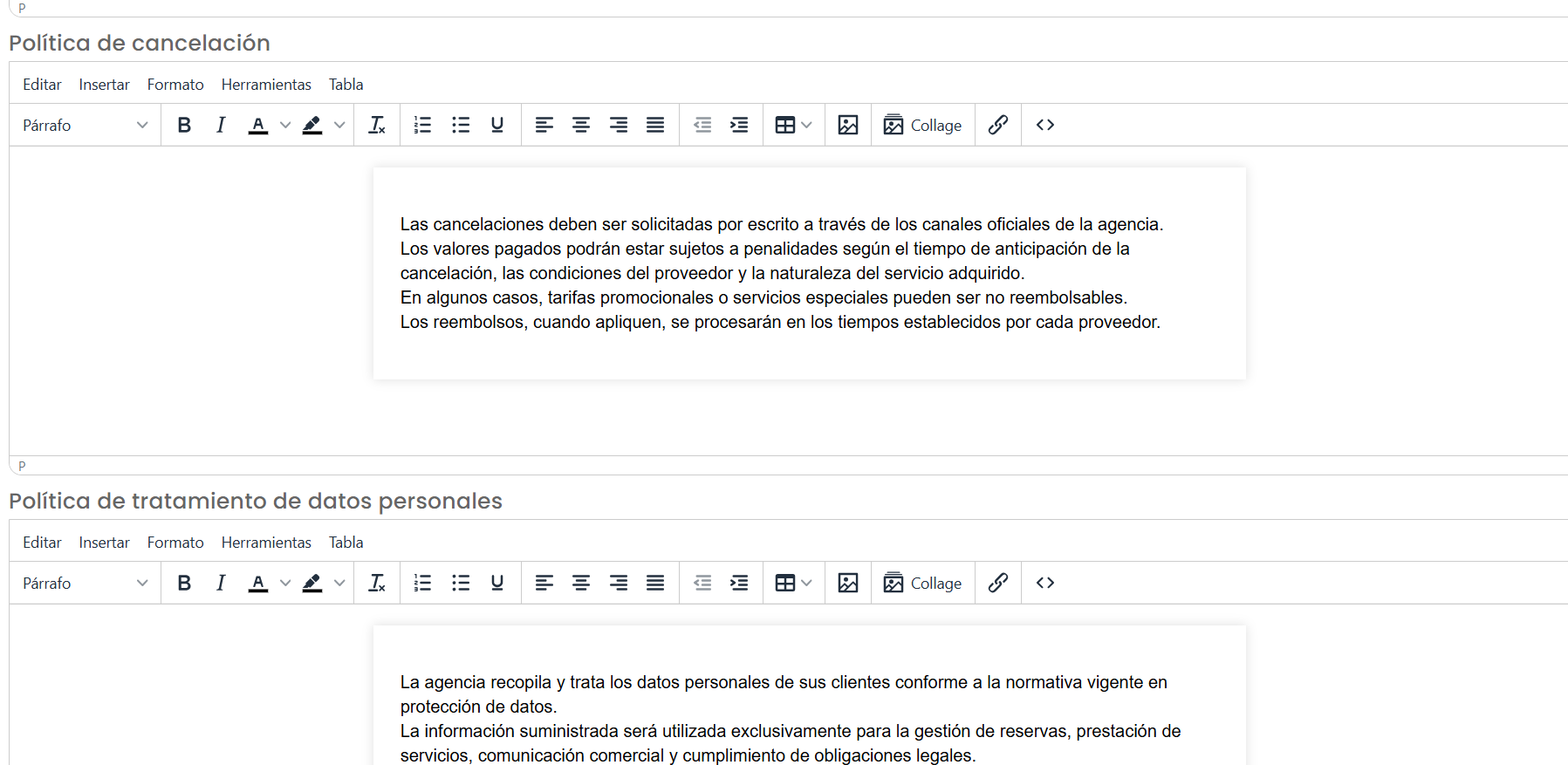Insert link in personal data policy editor

tap(998, 583)
